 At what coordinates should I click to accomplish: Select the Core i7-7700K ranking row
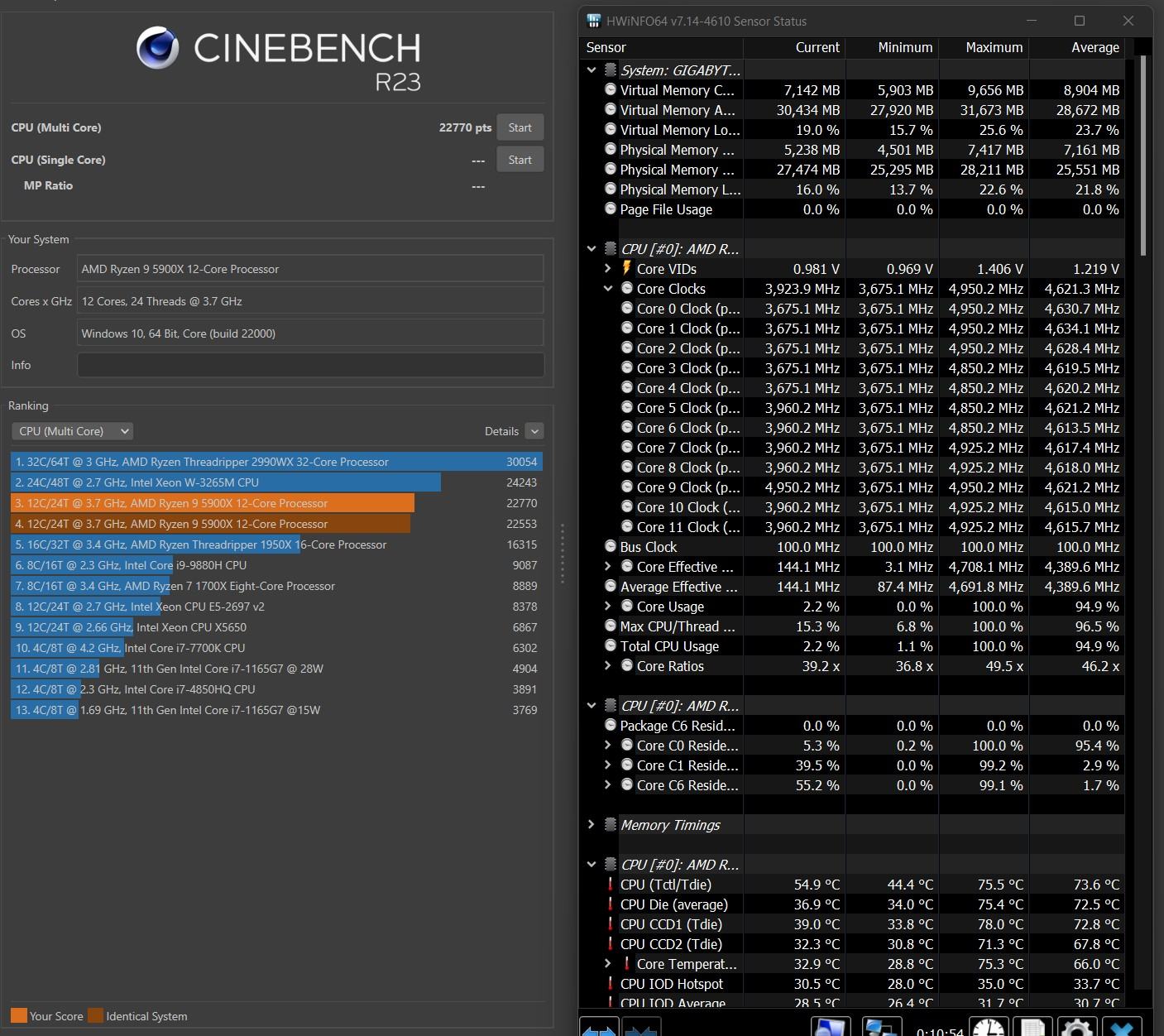276,648
